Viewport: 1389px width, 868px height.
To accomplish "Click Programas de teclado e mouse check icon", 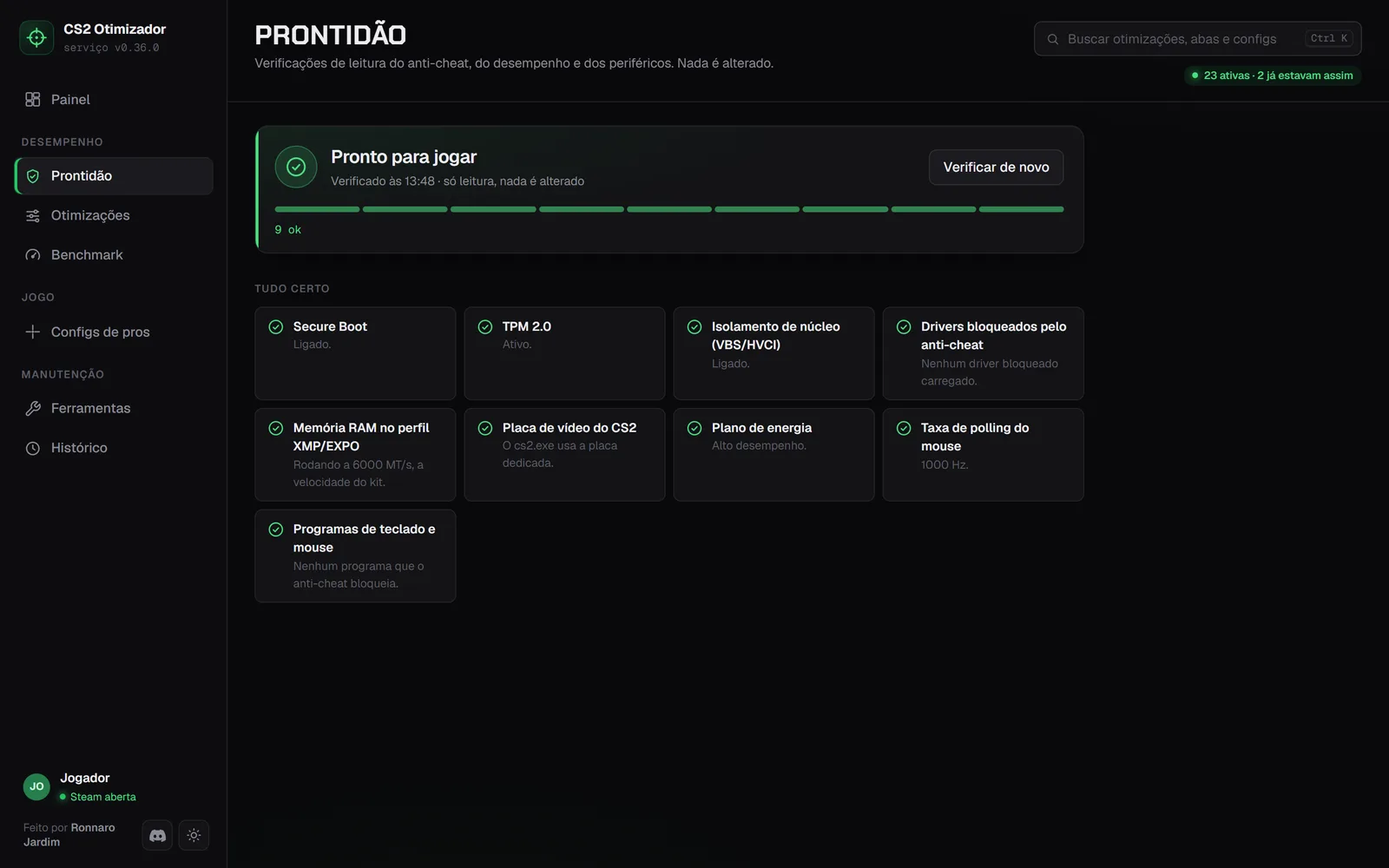I will 276,529.
